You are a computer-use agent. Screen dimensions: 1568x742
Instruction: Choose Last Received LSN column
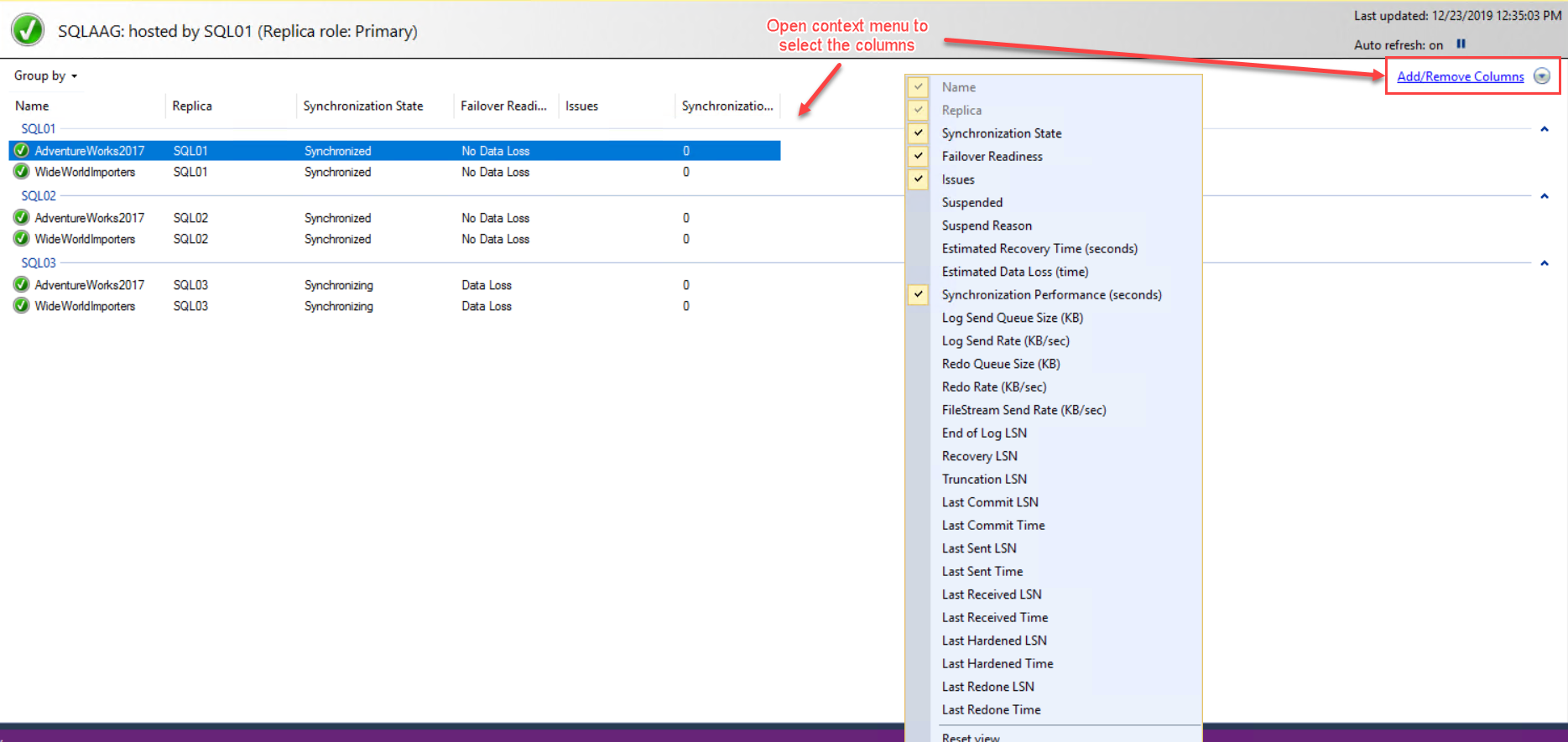pyautogui.click(x=992, y=594)
